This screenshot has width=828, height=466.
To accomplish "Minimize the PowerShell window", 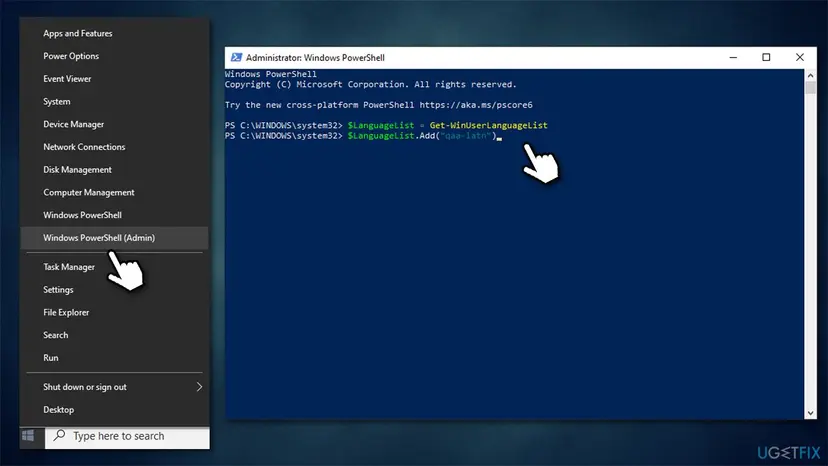I will point(733,58).
